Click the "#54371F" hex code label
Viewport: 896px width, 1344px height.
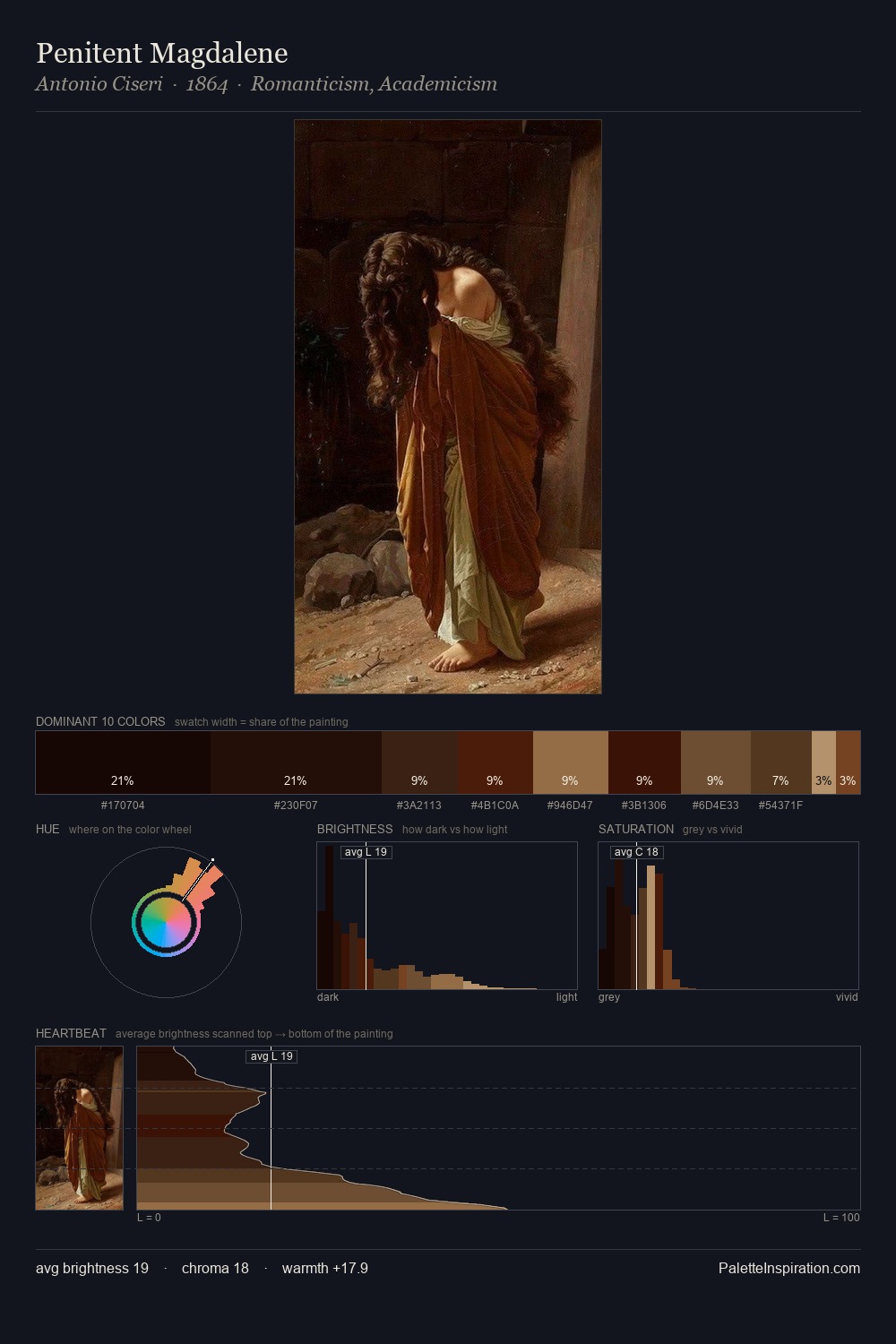pos(780,805)
